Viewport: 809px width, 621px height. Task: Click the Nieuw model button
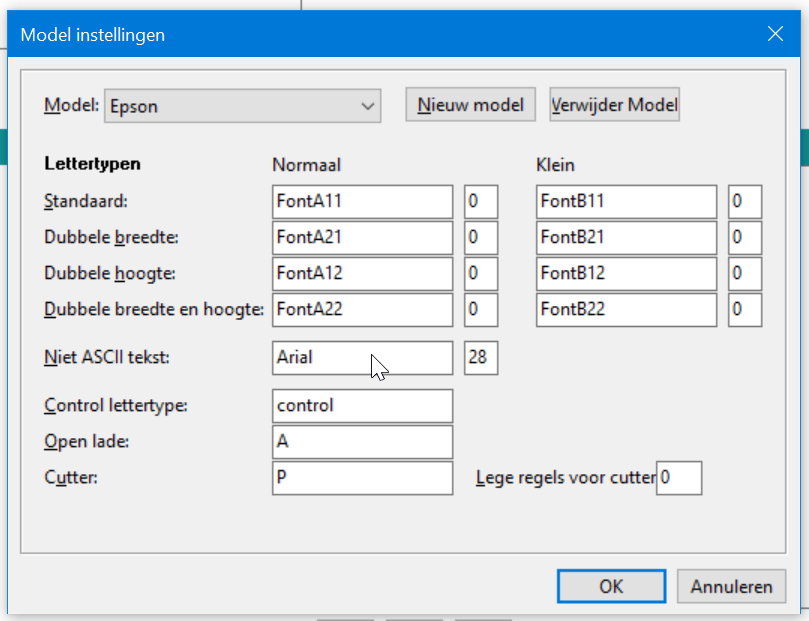(x=471, y=105)
